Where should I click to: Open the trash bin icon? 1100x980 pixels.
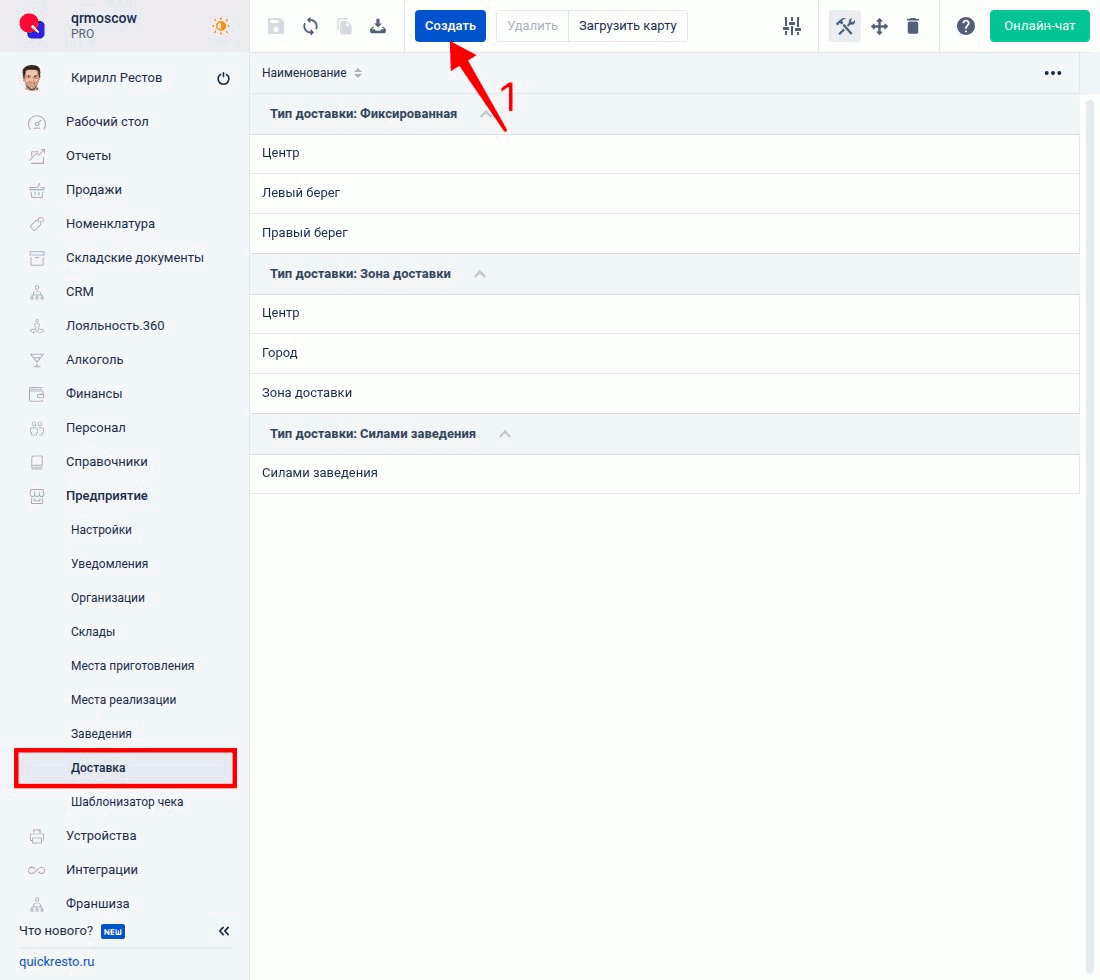point(913,26)
